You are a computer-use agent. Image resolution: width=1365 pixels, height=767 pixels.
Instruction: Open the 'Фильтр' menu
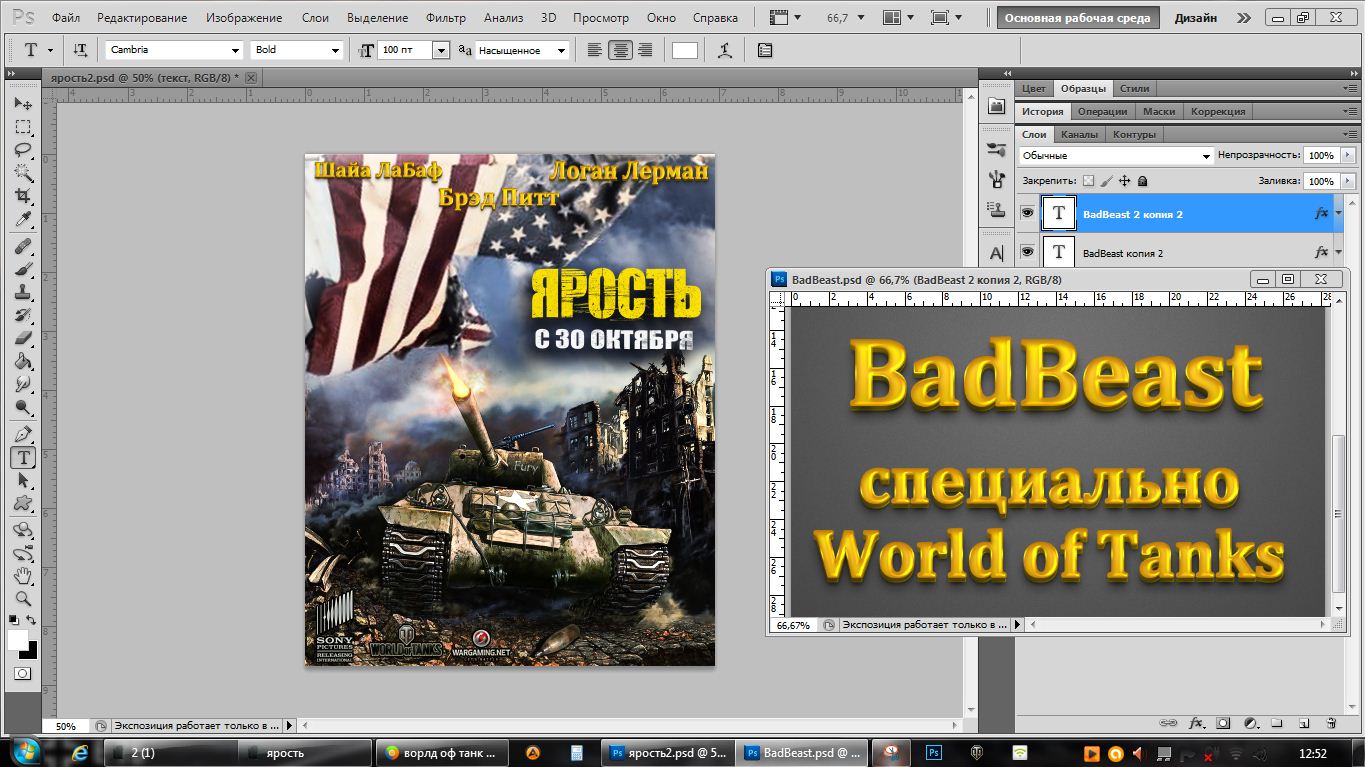point(445,18)
